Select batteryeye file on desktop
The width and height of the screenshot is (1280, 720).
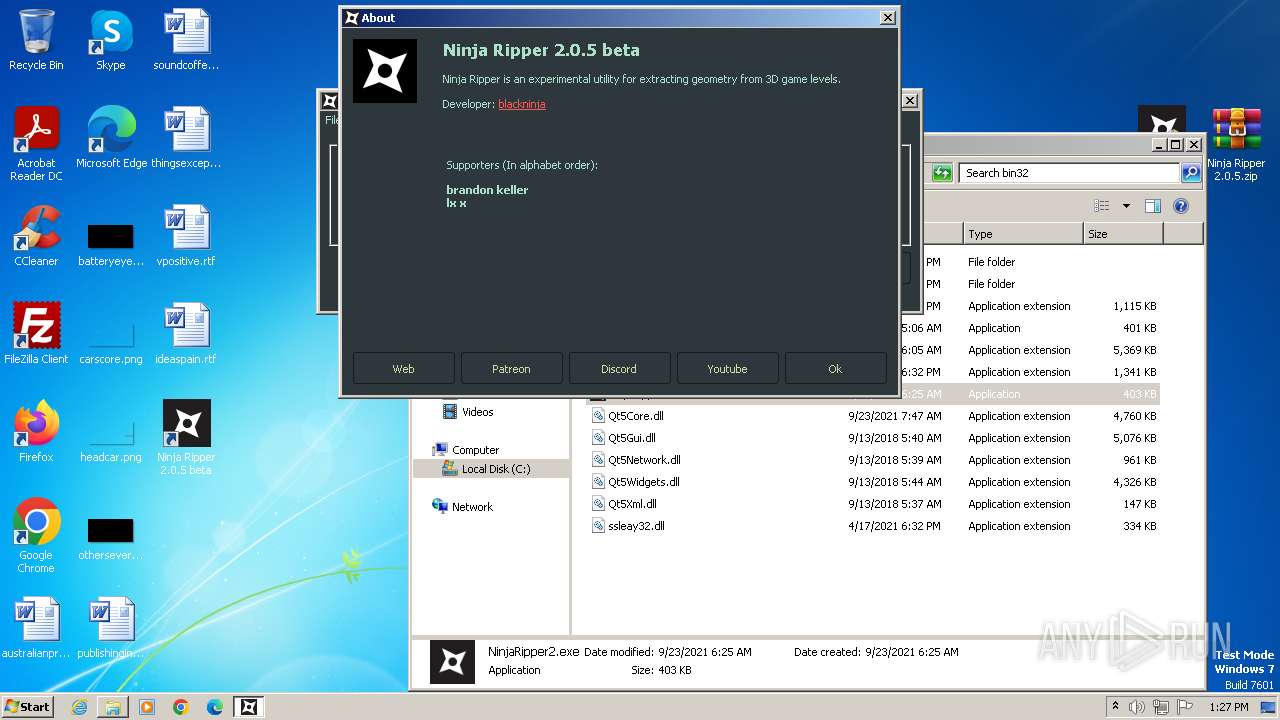[111, 244]
